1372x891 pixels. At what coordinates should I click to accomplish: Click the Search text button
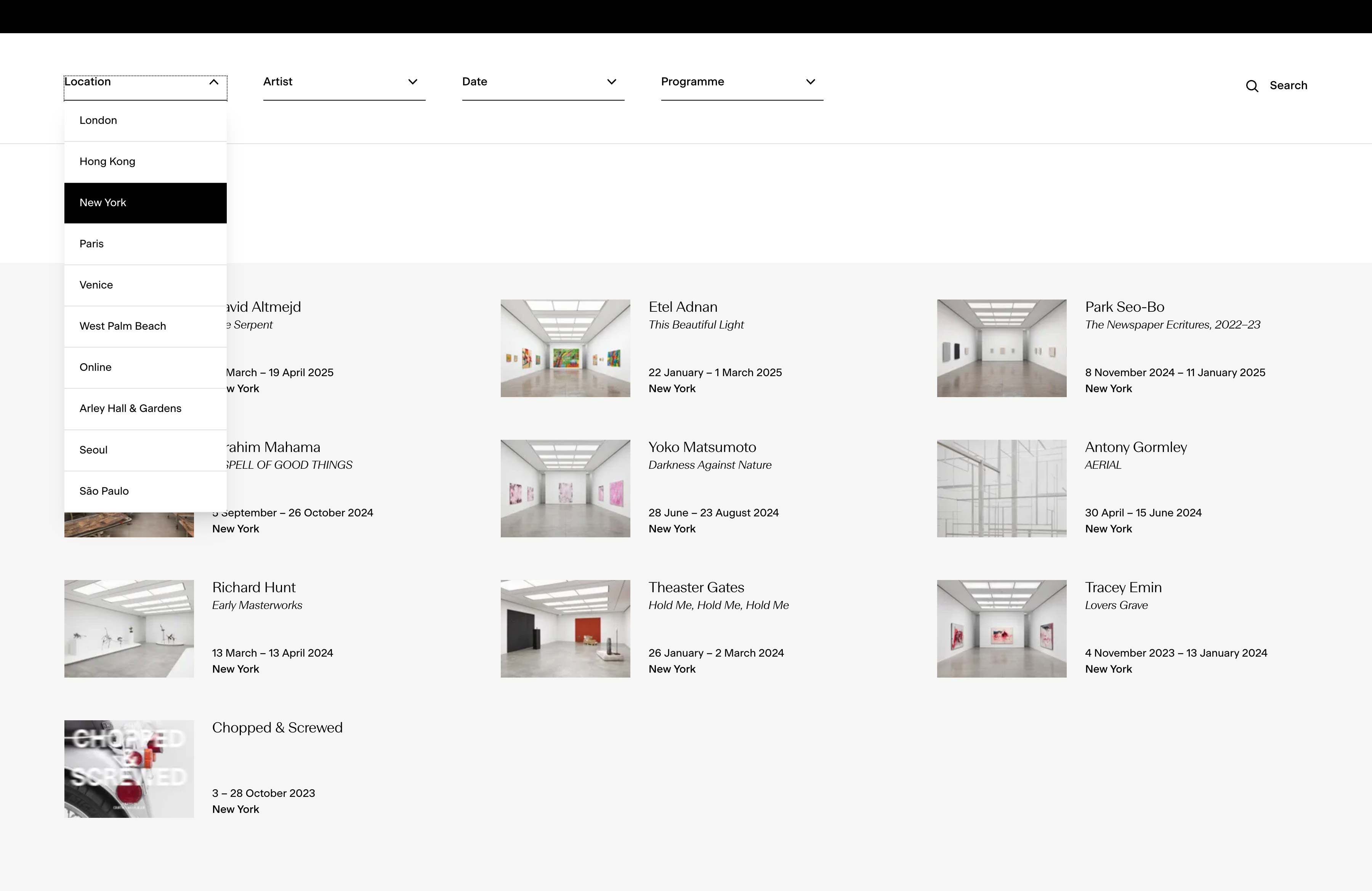tap(1288, 86)
